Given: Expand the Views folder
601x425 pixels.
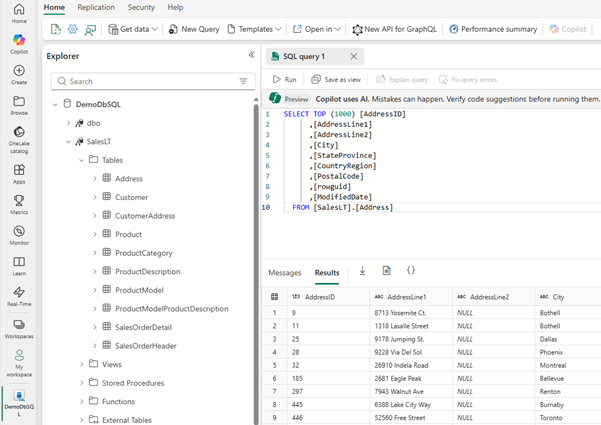Looking at the screenshot, I should click(x=81, y=364).
